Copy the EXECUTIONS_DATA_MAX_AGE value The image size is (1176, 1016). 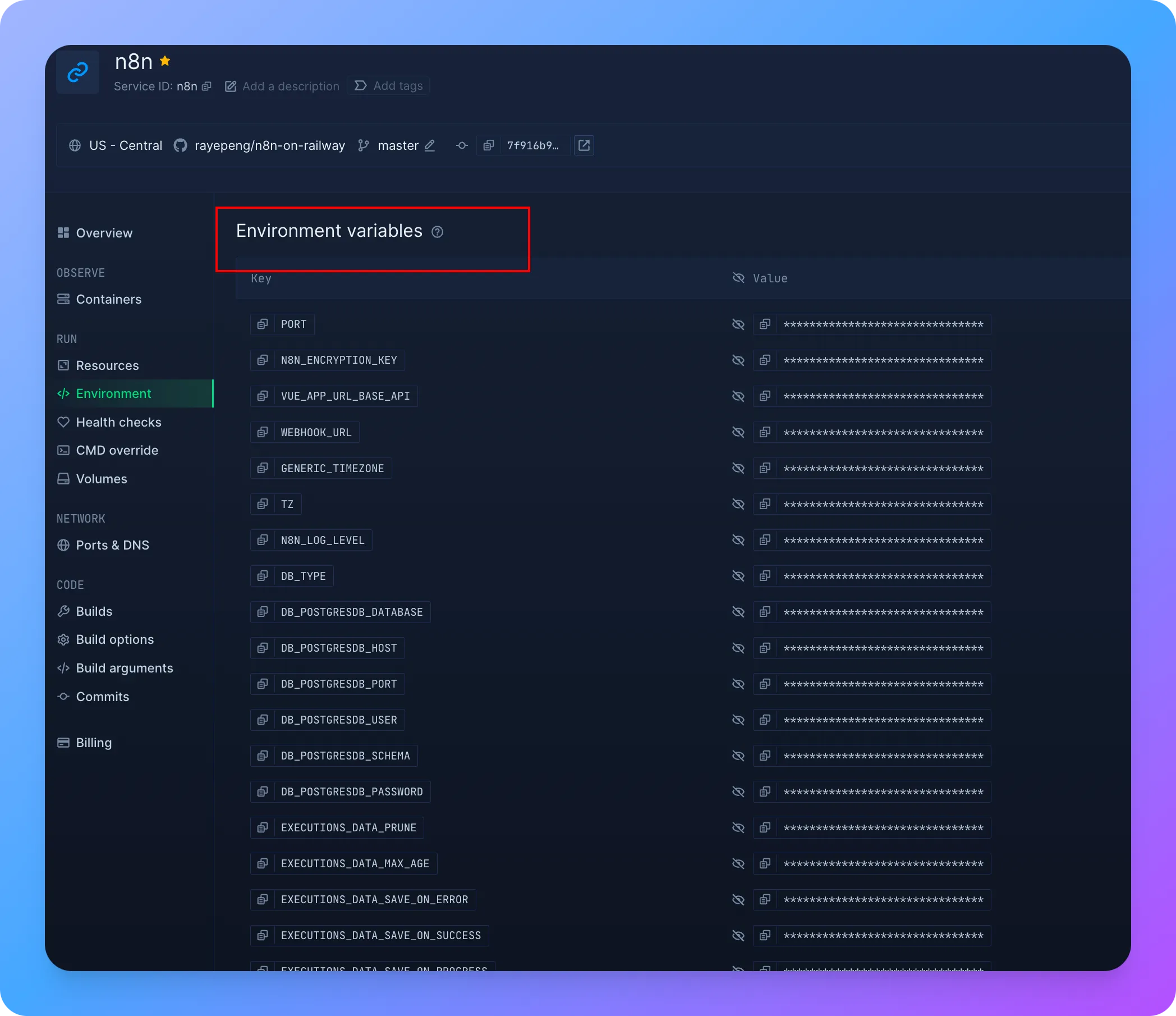coord(765,863)
